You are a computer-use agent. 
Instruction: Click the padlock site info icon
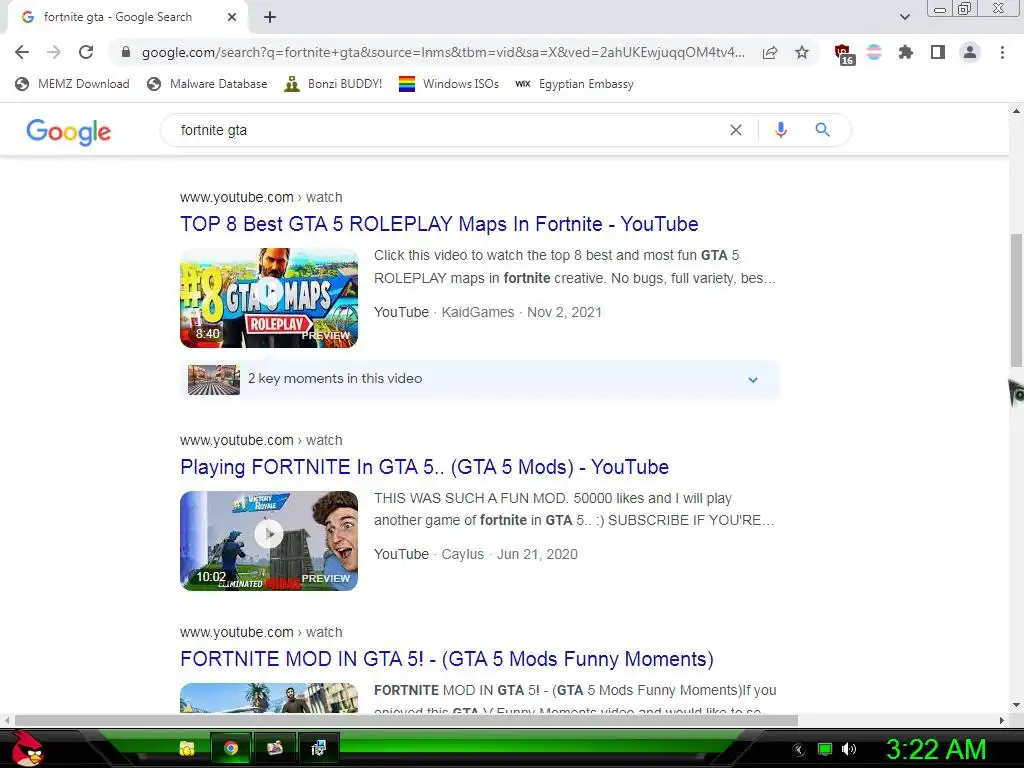pyautogui.click(x=126, y=52)
